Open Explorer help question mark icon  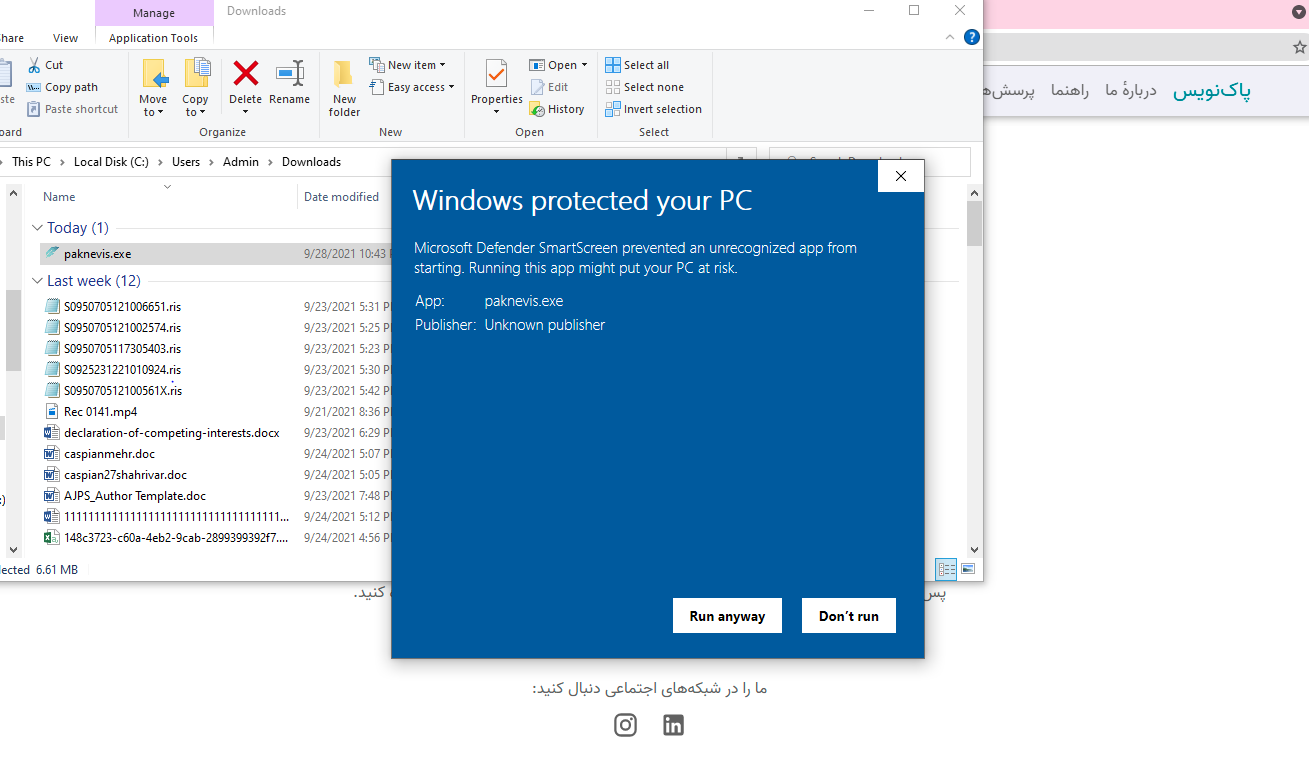tap(971, 37)
